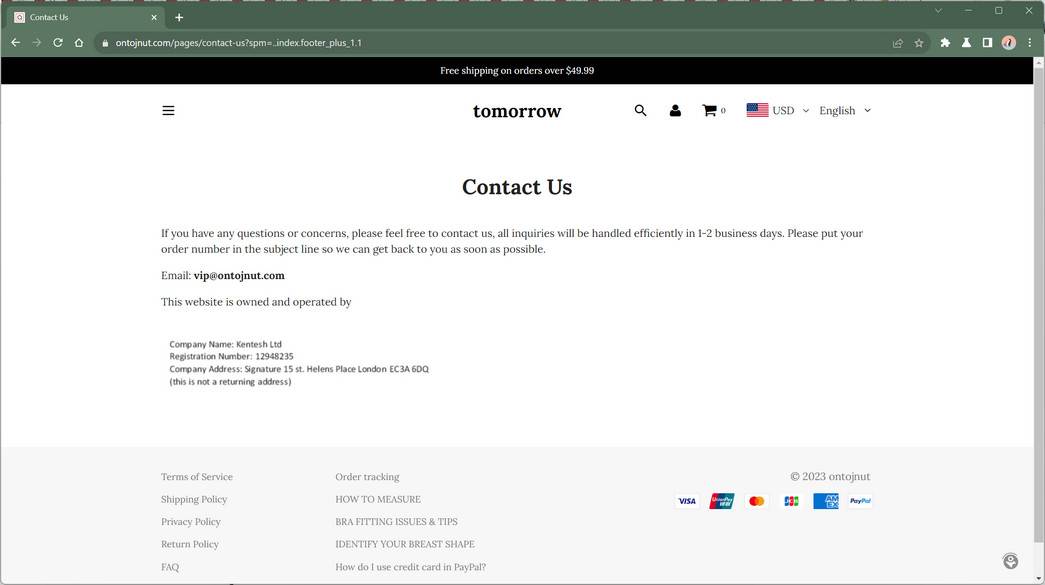Open the account profile icon

[x=675, y=110]
